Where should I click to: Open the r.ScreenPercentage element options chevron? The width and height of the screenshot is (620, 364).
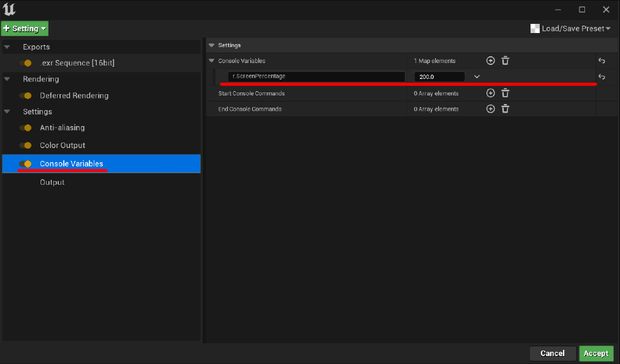point(476,77)
